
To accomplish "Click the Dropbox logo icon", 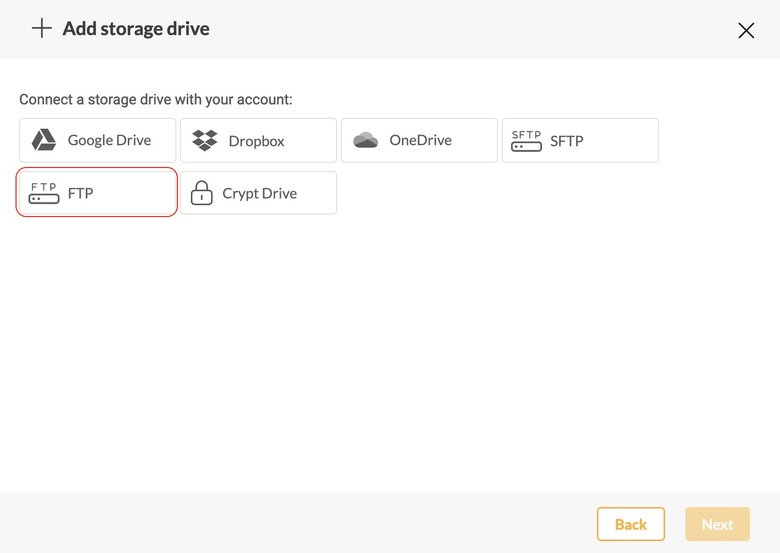I will click(x=205, y=140).
